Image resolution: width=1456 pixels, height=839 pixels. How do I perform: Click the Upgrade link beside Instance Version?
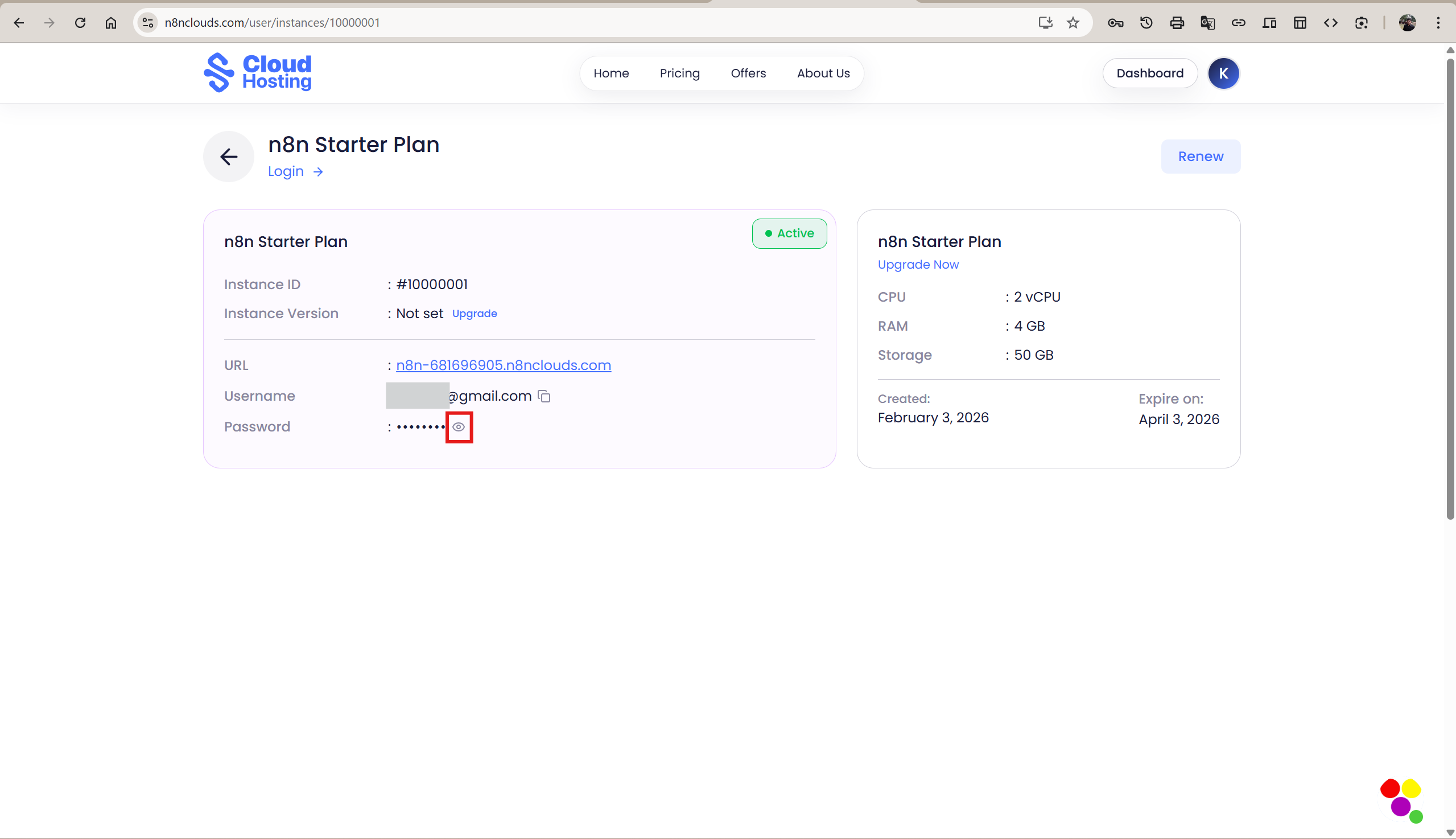point(474,314)
